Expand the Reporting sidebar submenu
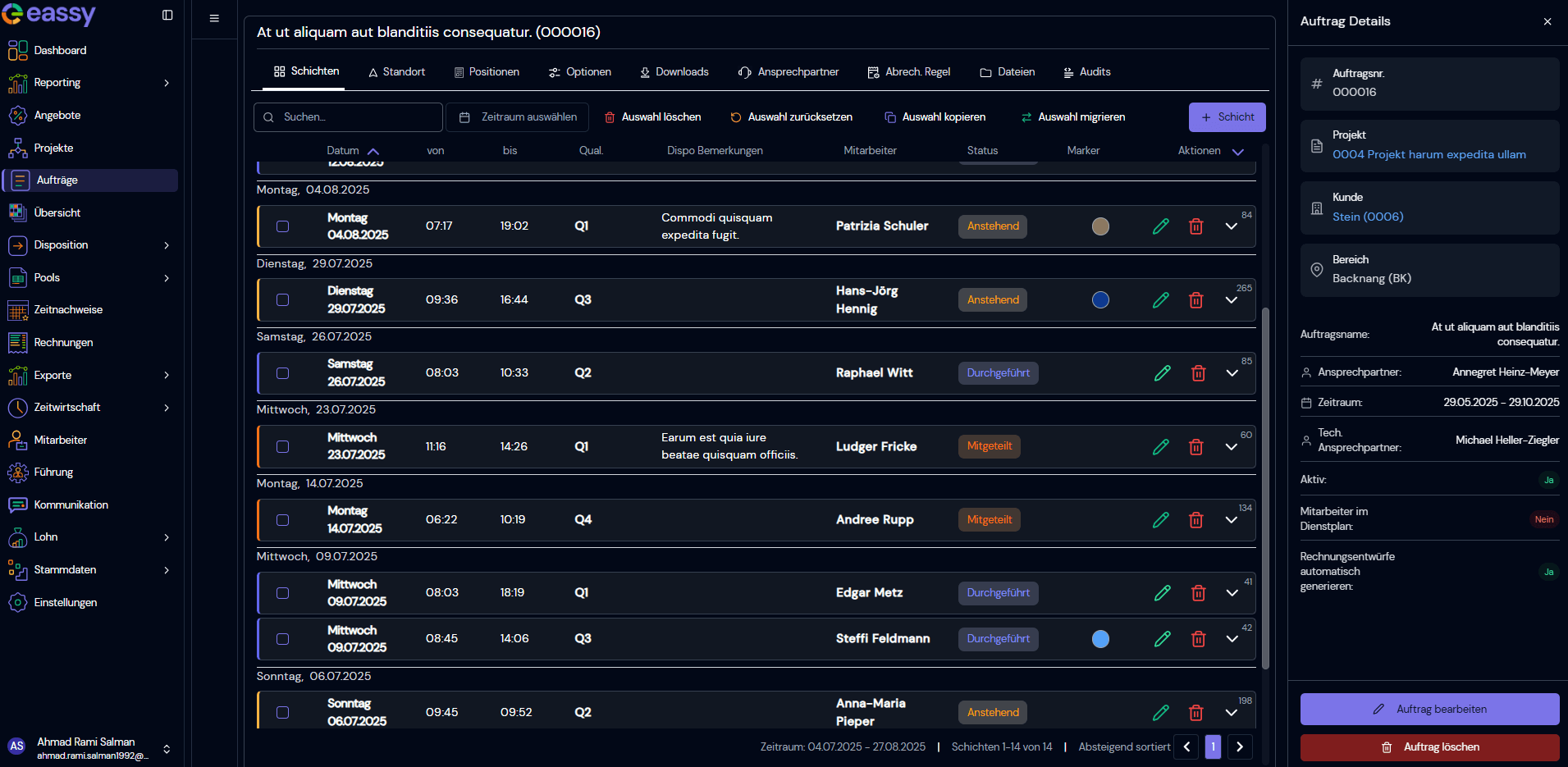 (x=167, y=83)
